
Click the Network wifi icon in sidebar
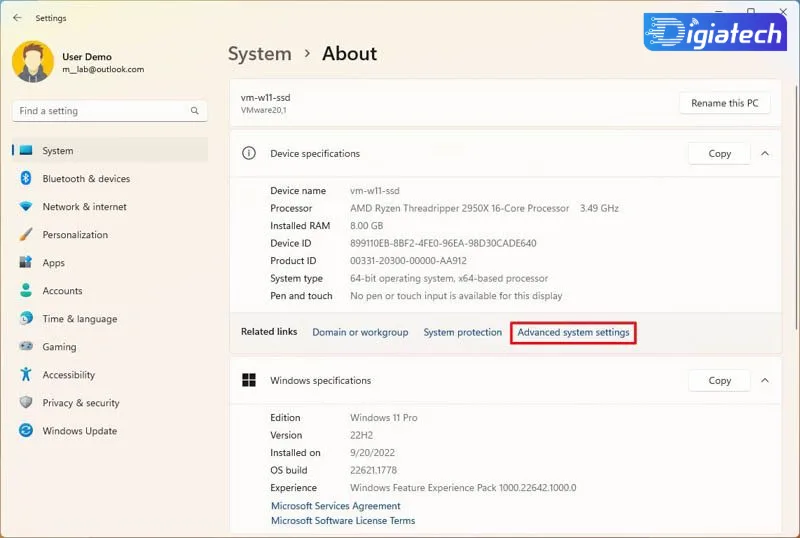coord(26,207)
